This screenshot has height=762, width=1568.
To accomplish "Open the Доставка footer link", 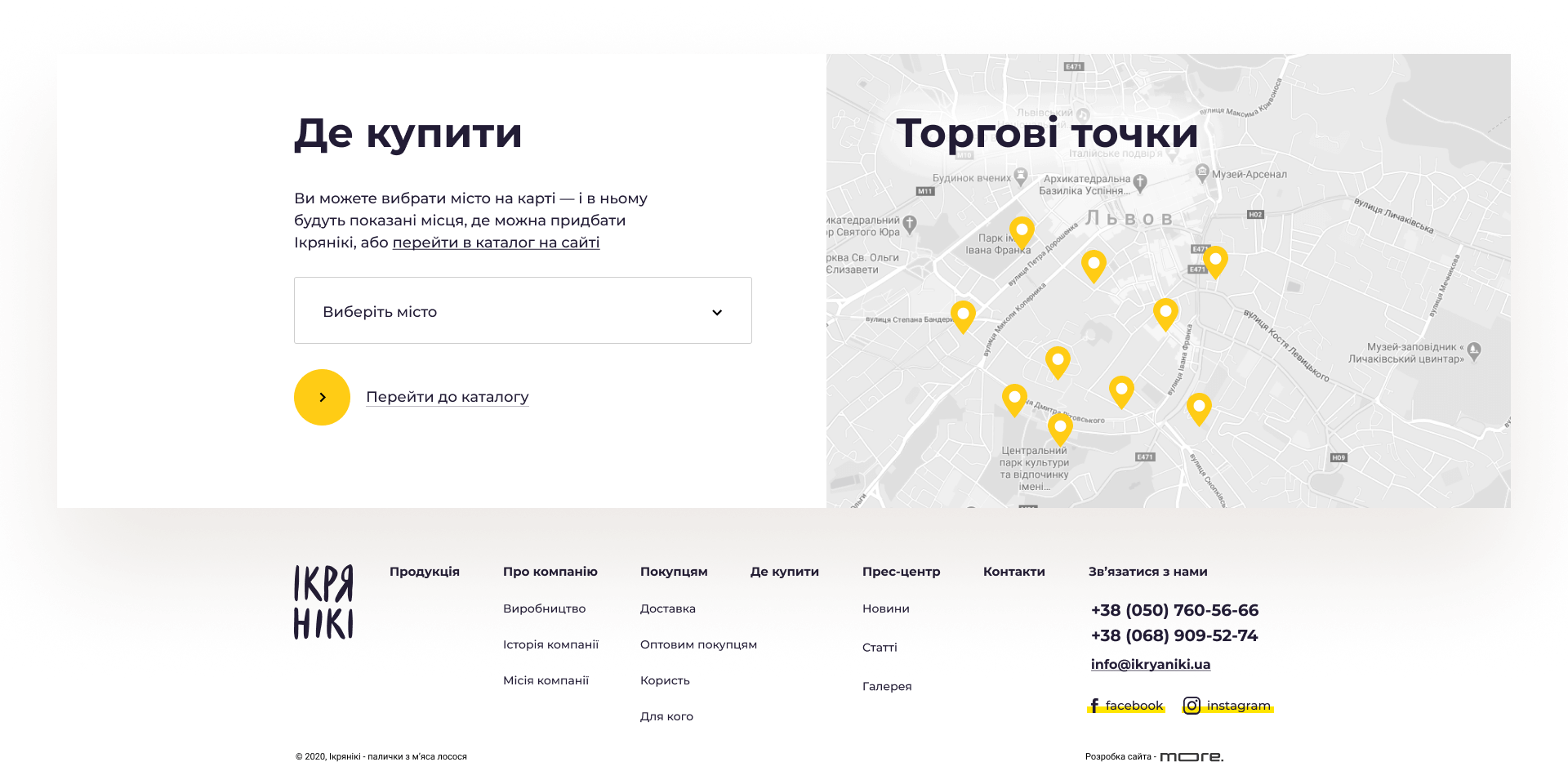I will 667,608.
